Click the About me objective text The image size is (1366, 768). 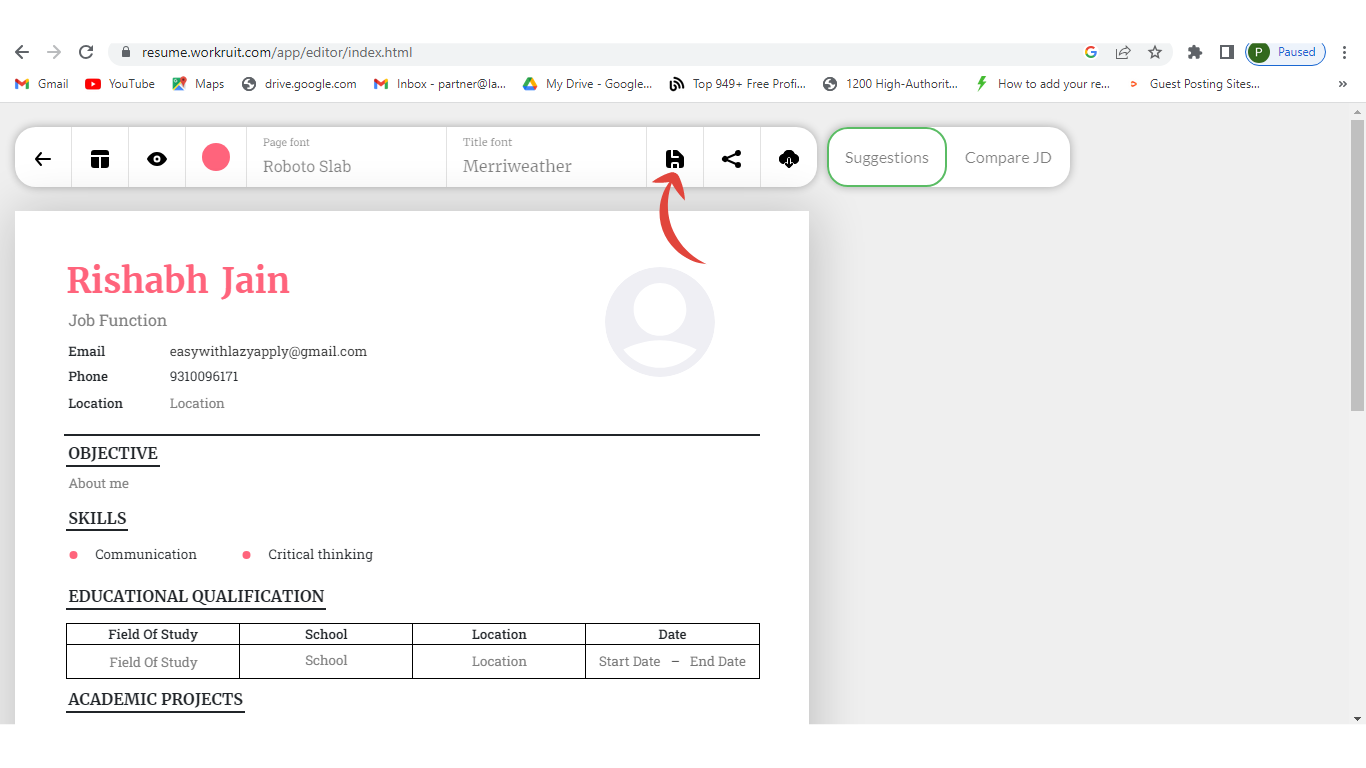(99, 483)
